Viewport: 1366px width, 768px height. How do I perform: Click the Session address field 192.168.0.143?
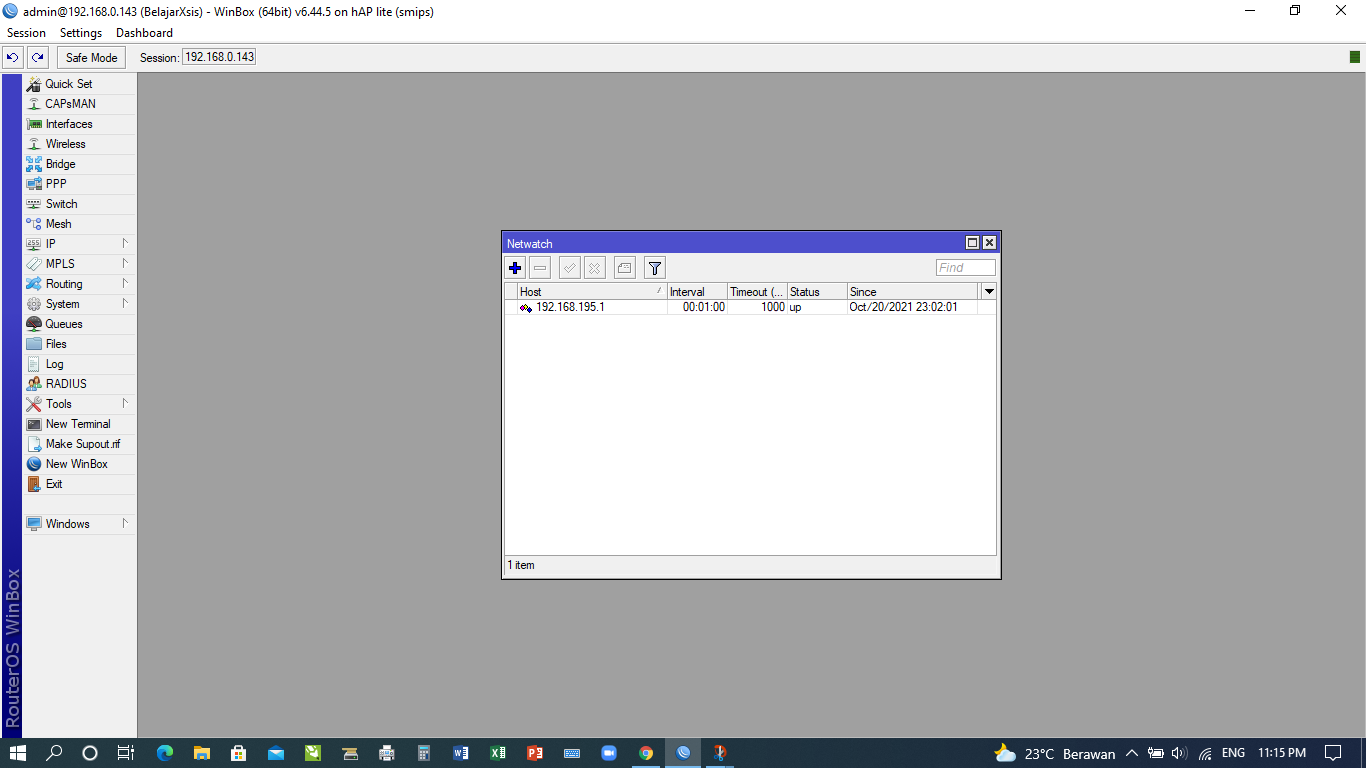tap(219, 57)
